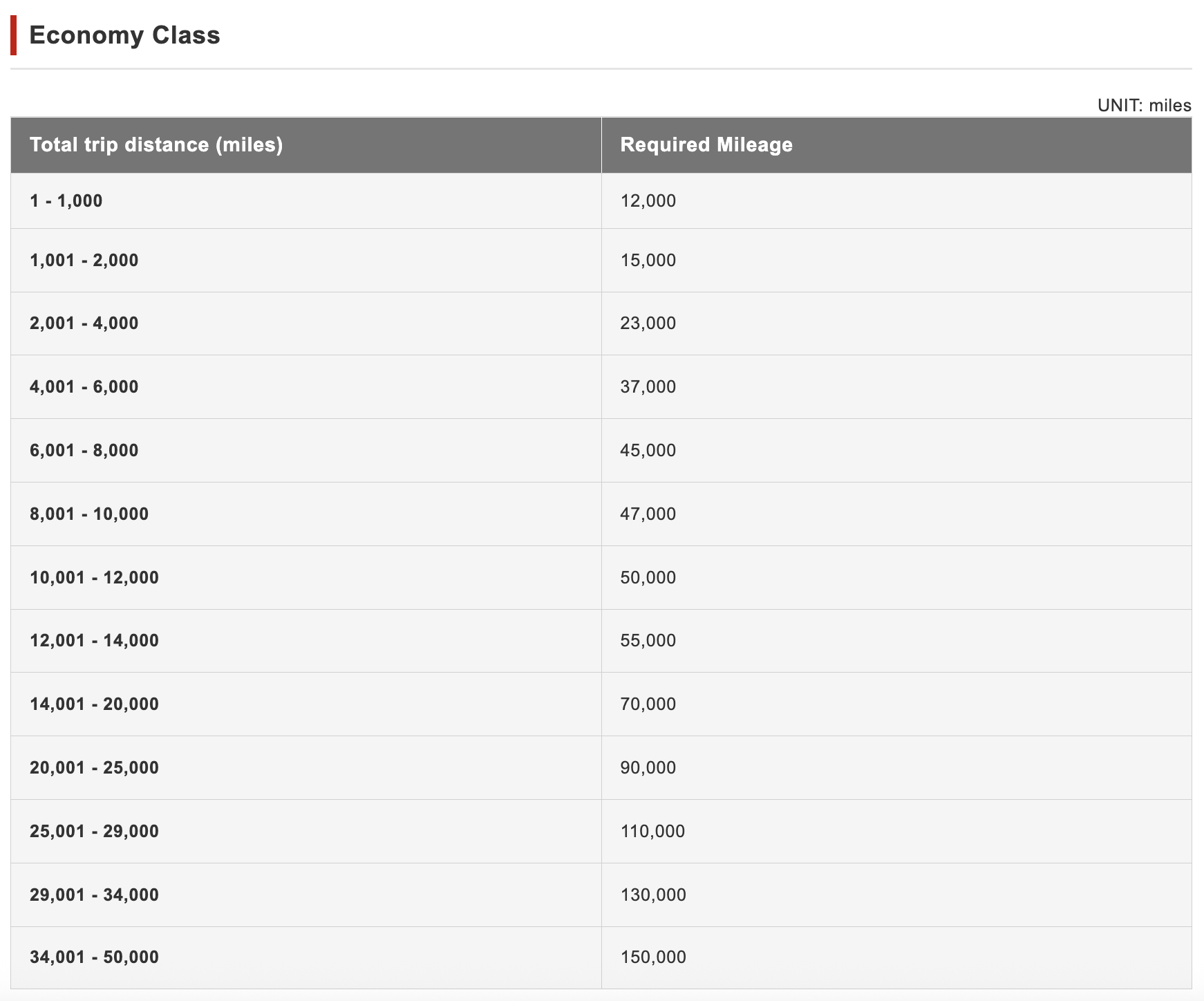Select the 150,000 mileage value
This screenshot has width=1204, height=1001.
[x=653, y=957]
